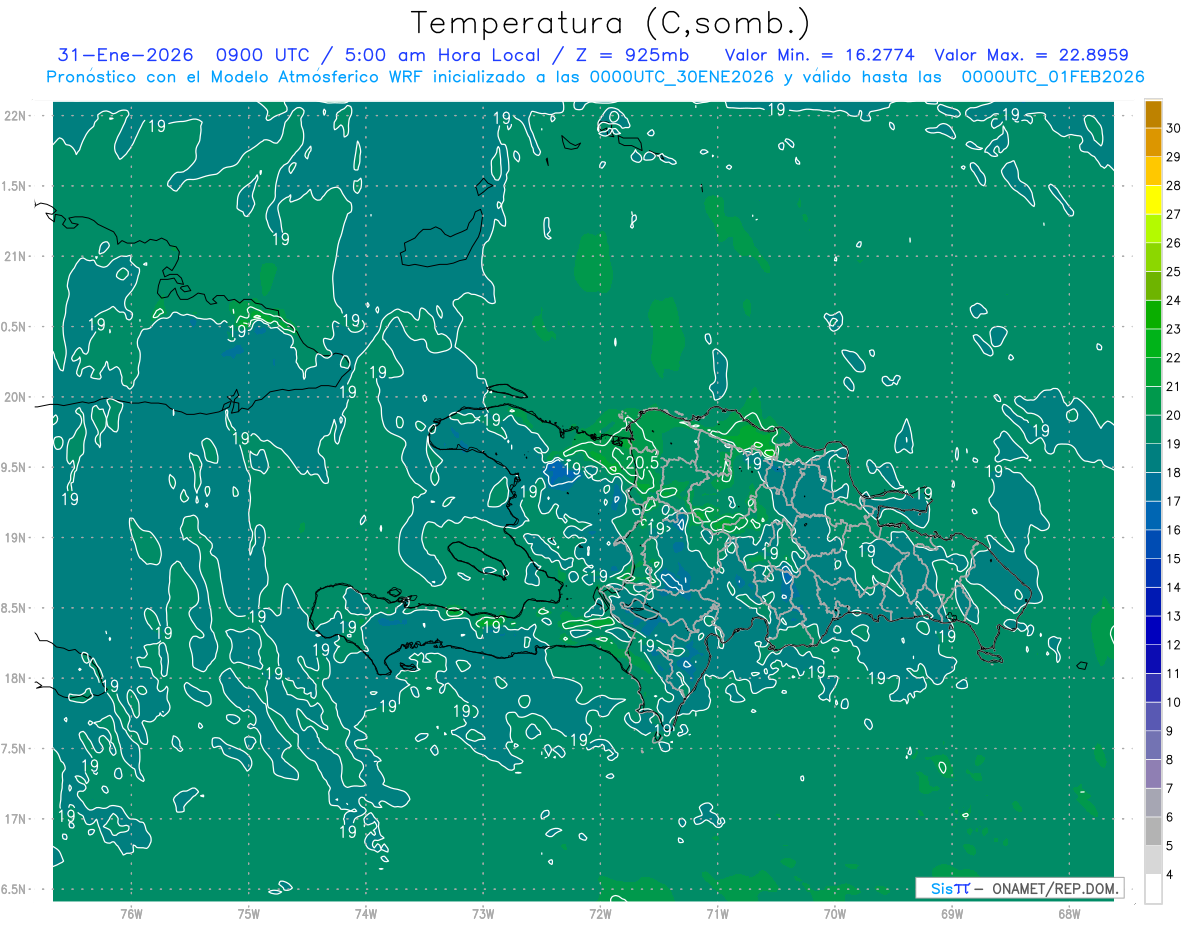This screenshot has width=1200, height=927.
Task: Click the colorbar label 10
Action: pyautogui.click(x=1174, y=702)
